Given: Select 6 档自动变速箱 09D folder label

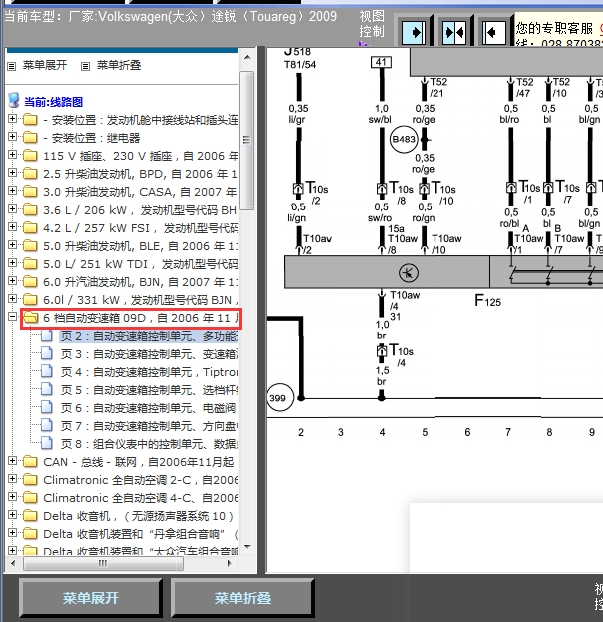Looking at the screenshot, I should coord(140,318).
